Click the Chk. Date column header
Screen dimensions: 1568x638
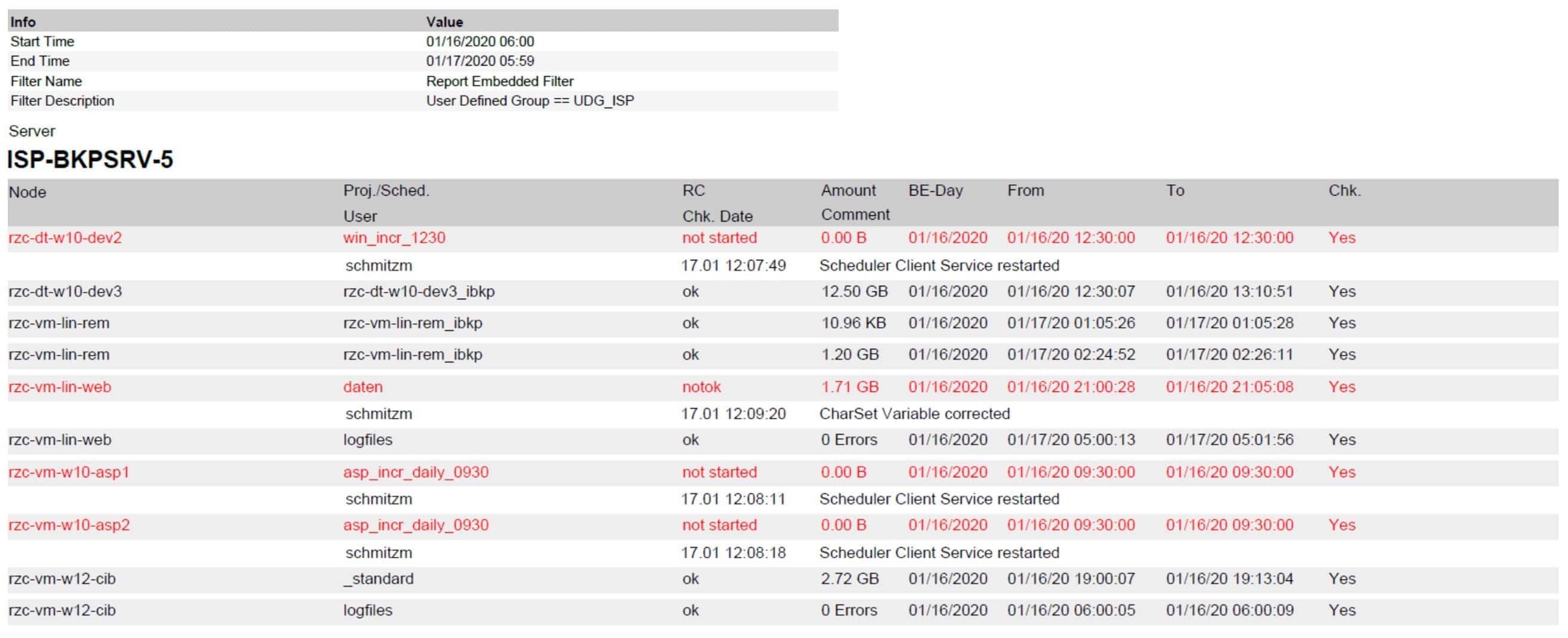(x=717, y=216)
